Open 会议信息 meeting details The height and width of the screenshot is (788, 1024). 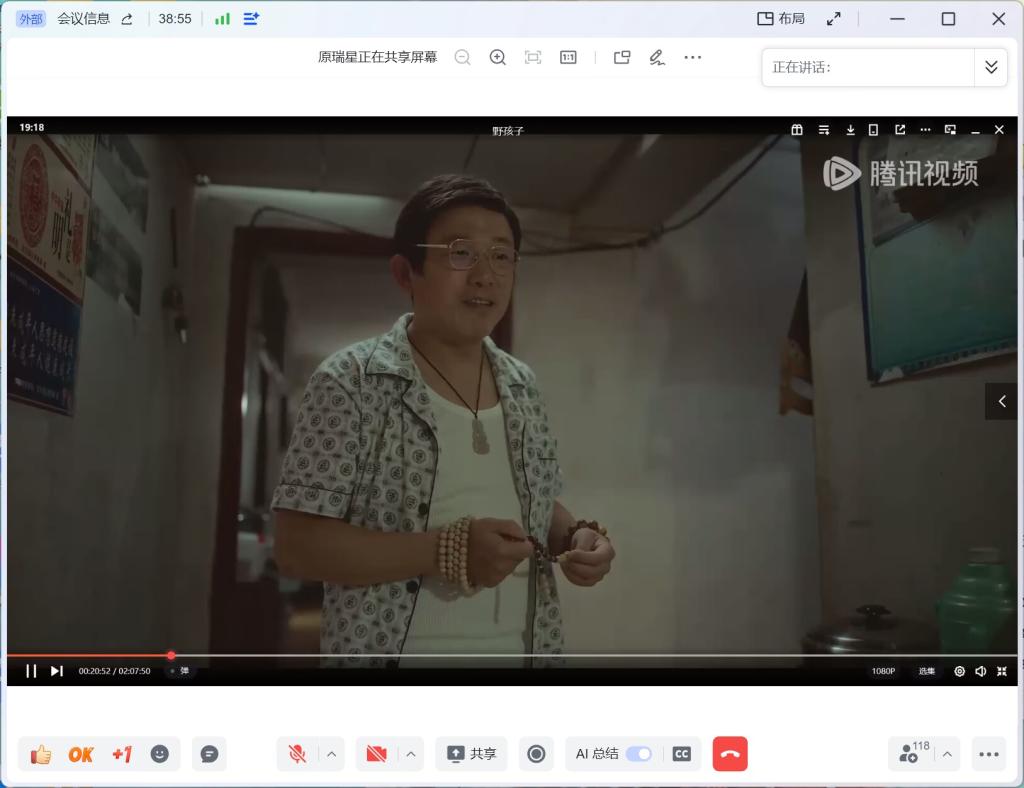[x=84, y=19]
